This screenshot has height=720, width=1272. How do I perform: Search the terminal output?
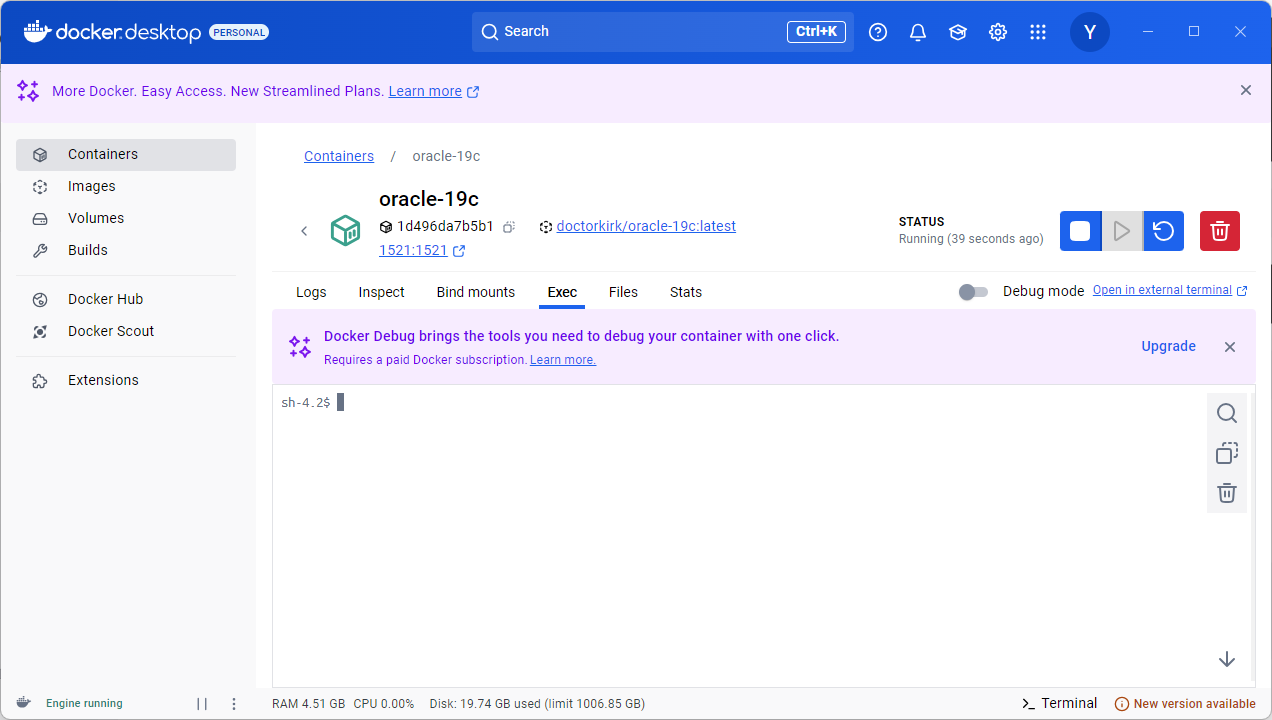1227,414
